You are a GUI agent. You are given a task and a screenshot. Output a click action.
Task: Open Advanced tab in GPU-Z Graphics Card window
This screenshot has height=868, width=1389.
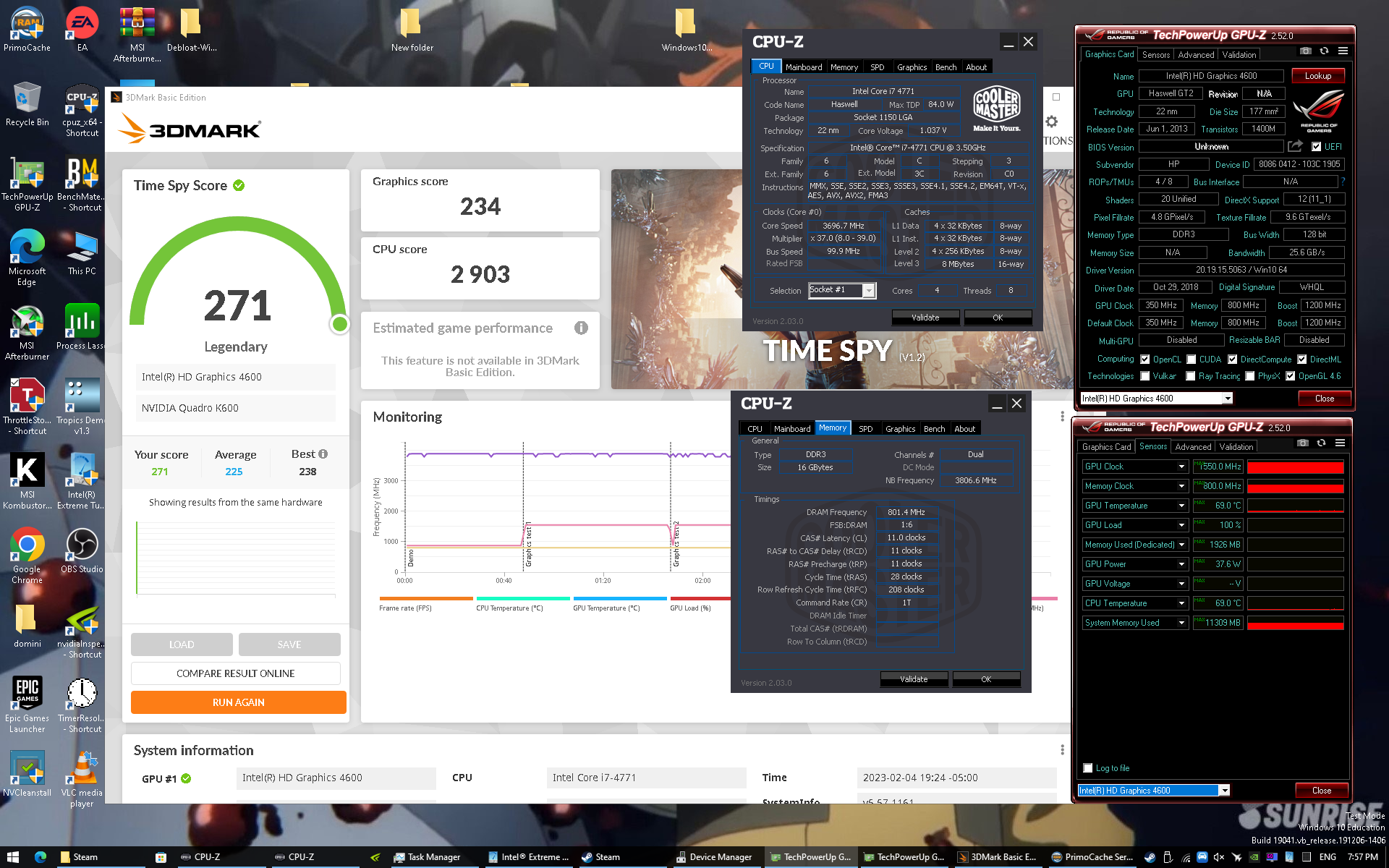(x=1196, y=55)
